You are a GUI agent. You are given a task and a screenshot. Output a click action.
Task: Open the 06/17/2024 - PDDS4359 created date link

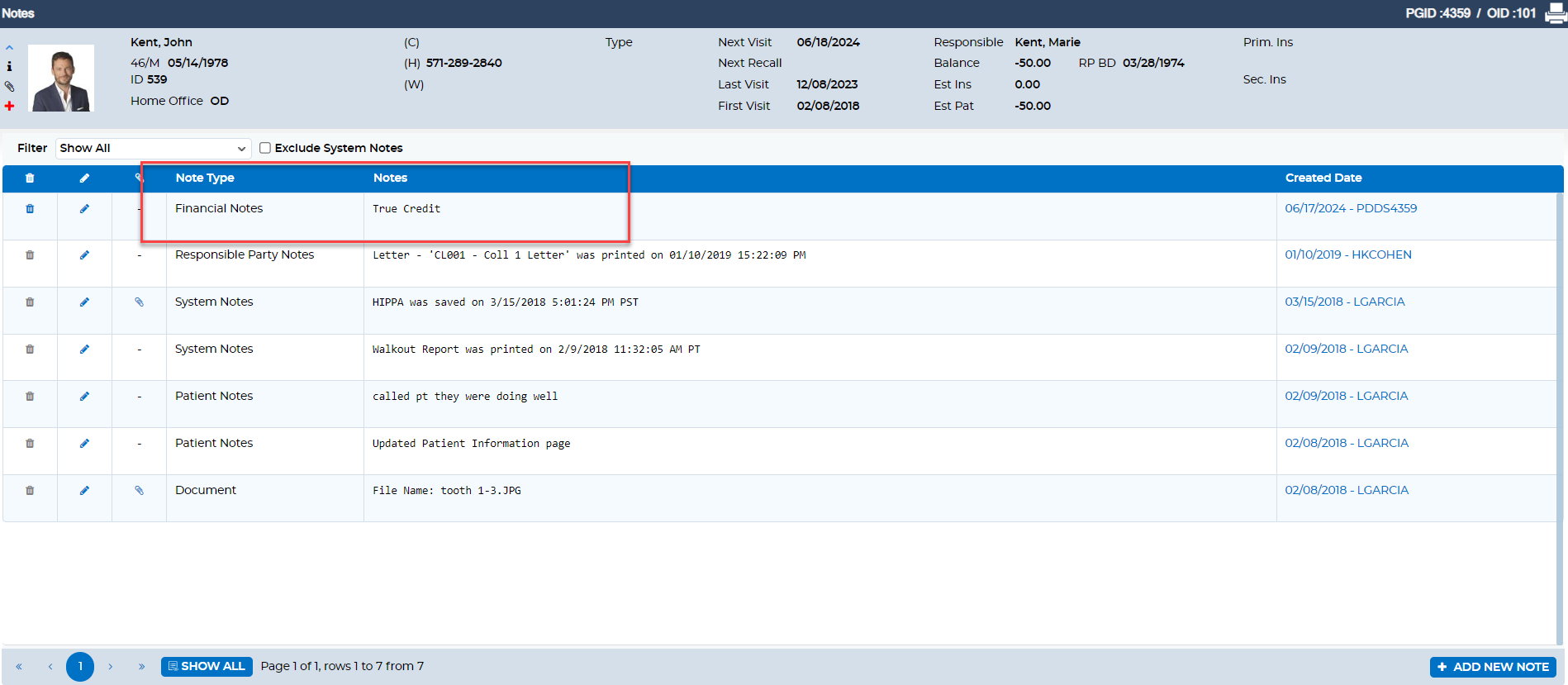(1350, 208)
